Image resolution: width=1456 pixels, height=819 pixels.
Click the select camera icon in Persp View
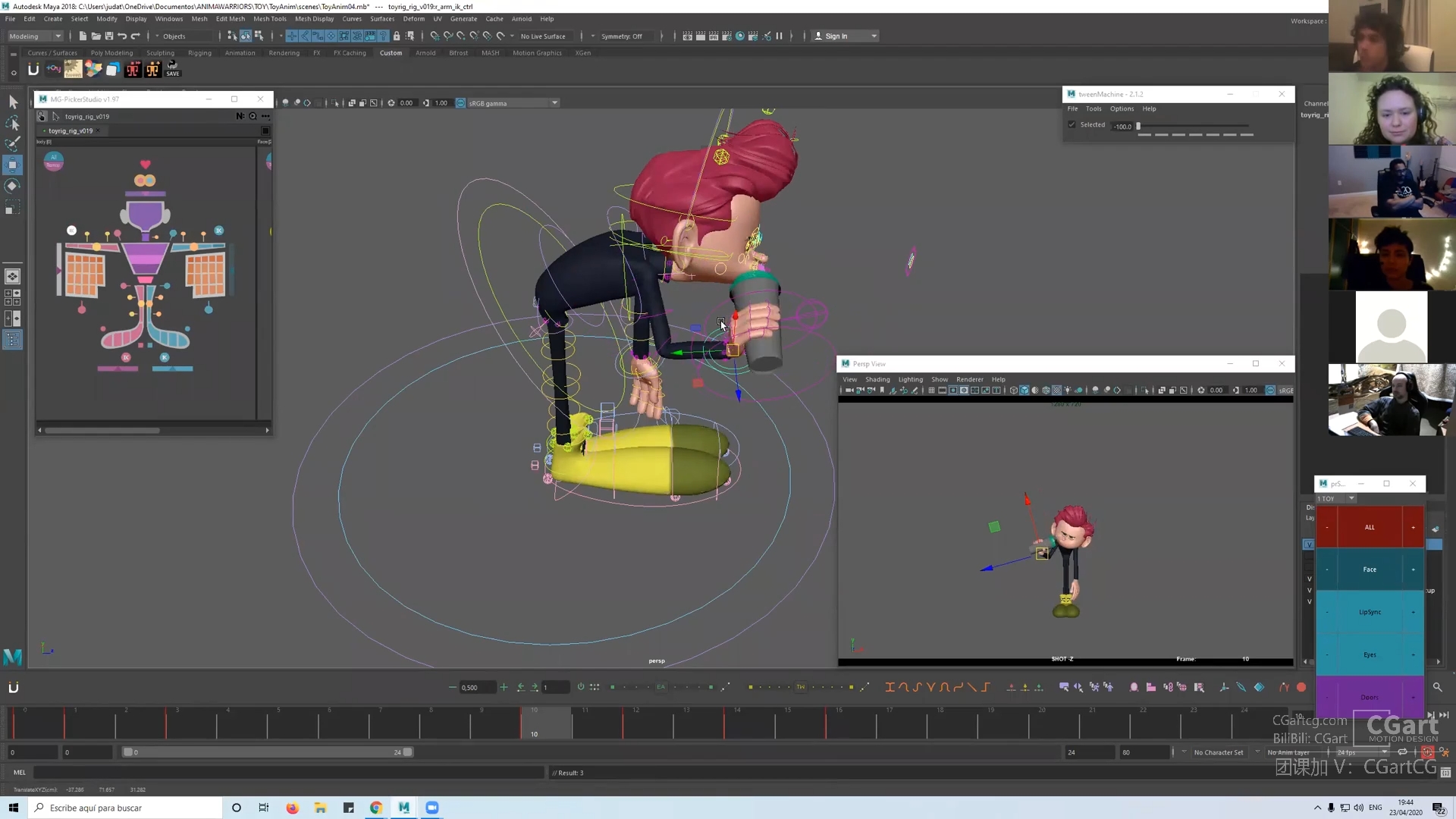(849, 391)
